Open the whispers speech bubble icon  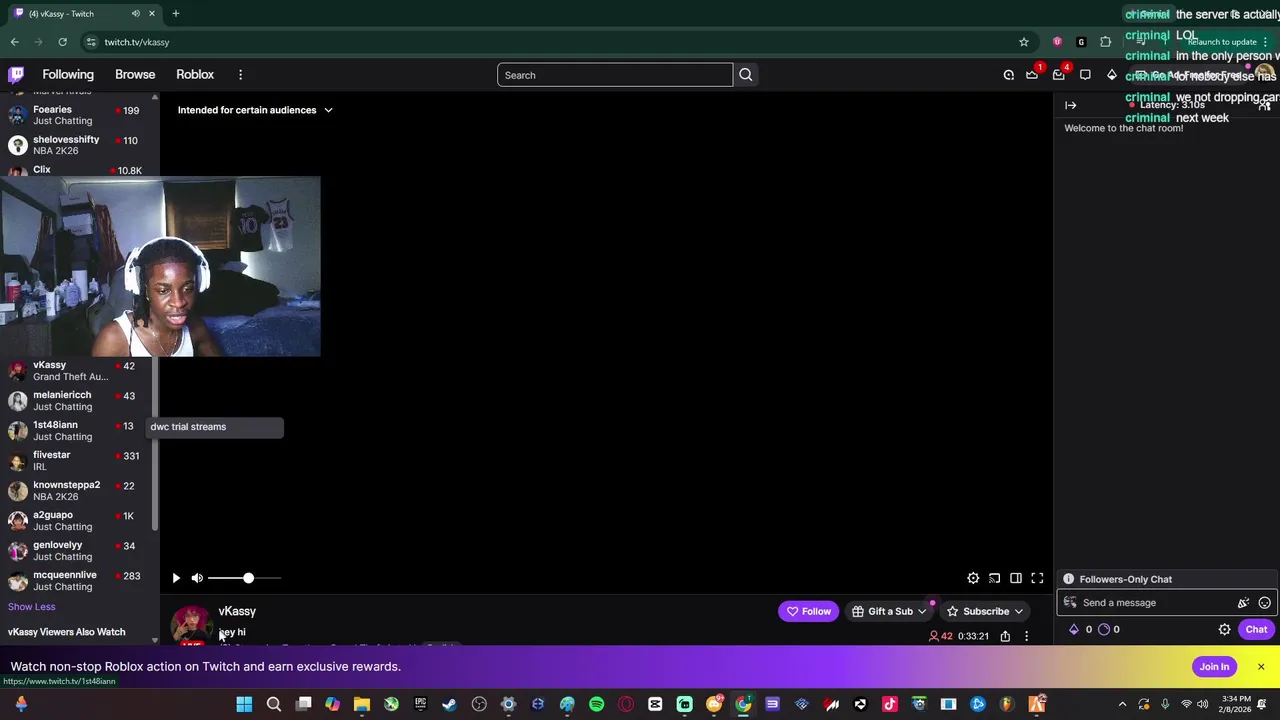pos(1085,75)
